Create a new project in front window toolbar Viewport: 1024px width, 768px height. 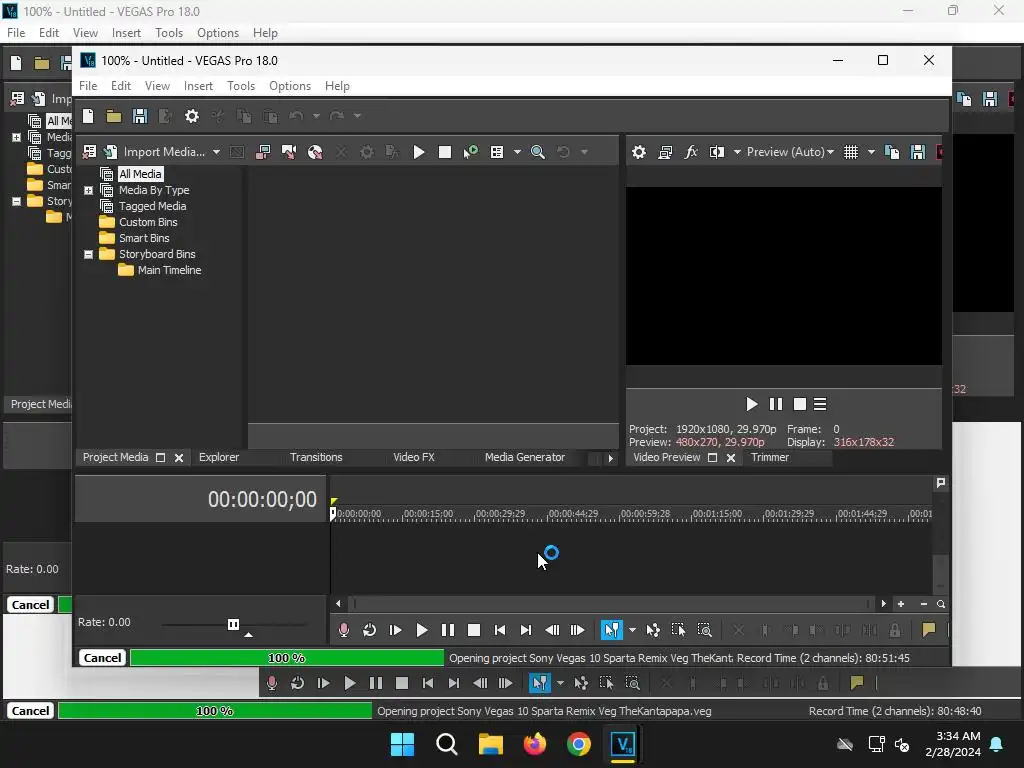pos(88,116)
